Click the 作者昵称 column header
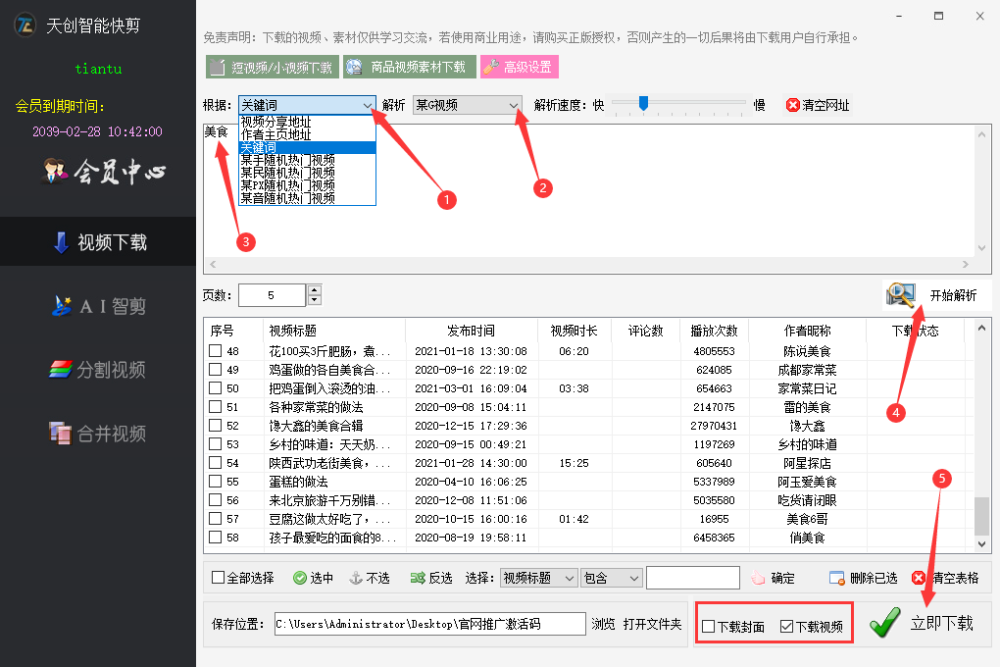Screen dimensions: 1000x667 coord(807,330)
